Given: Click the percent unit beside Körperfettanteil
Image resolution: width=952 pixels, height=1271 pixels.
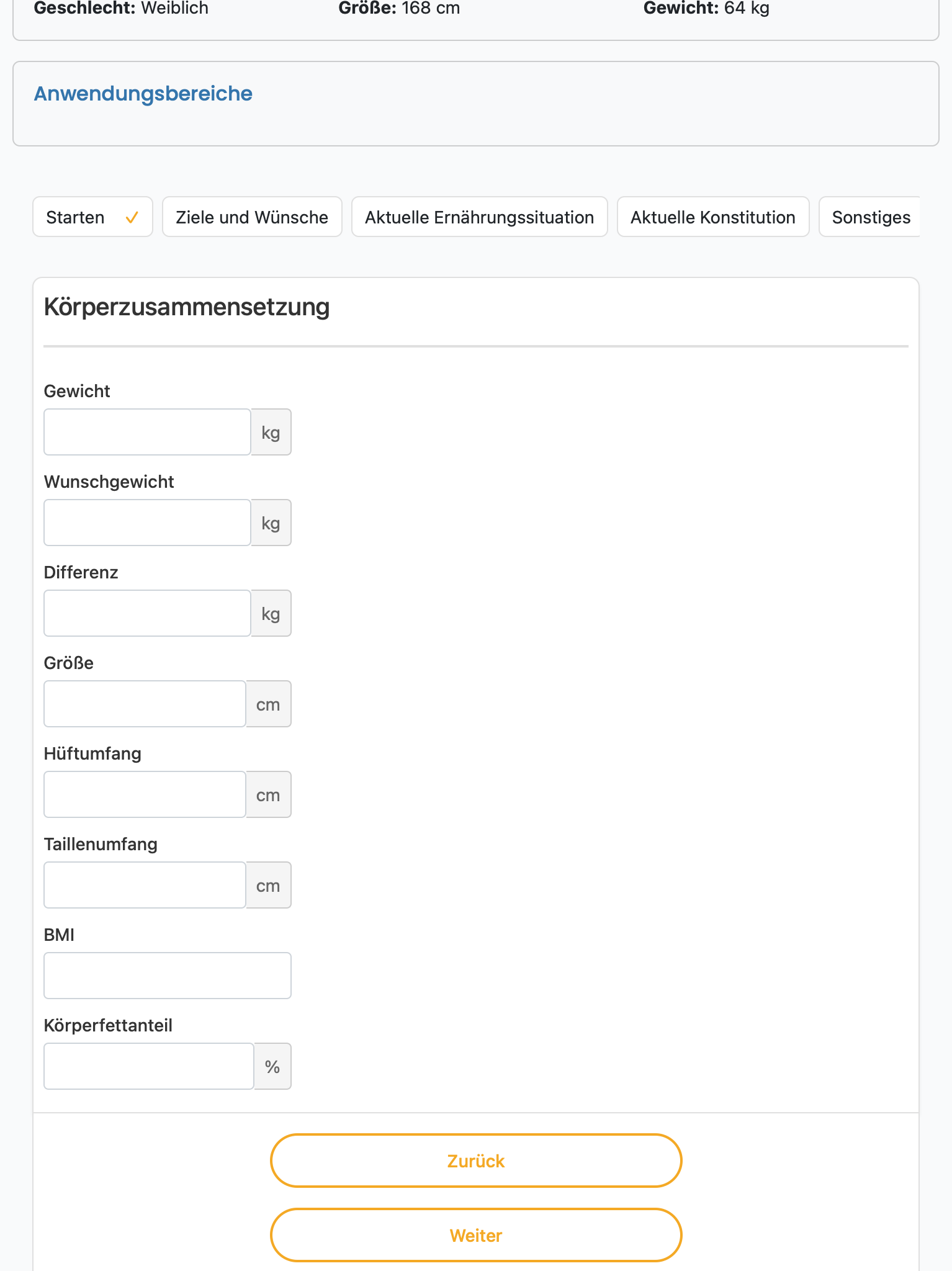Looking at the screenshot, I should (x=272, y=1066).
